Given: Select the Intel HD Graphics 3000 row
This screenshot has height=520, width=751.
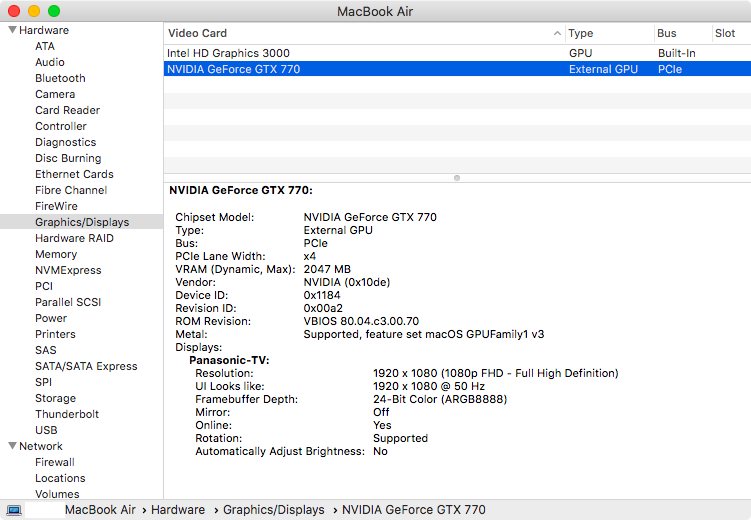Looking at the screenshot, I should 457,53.
